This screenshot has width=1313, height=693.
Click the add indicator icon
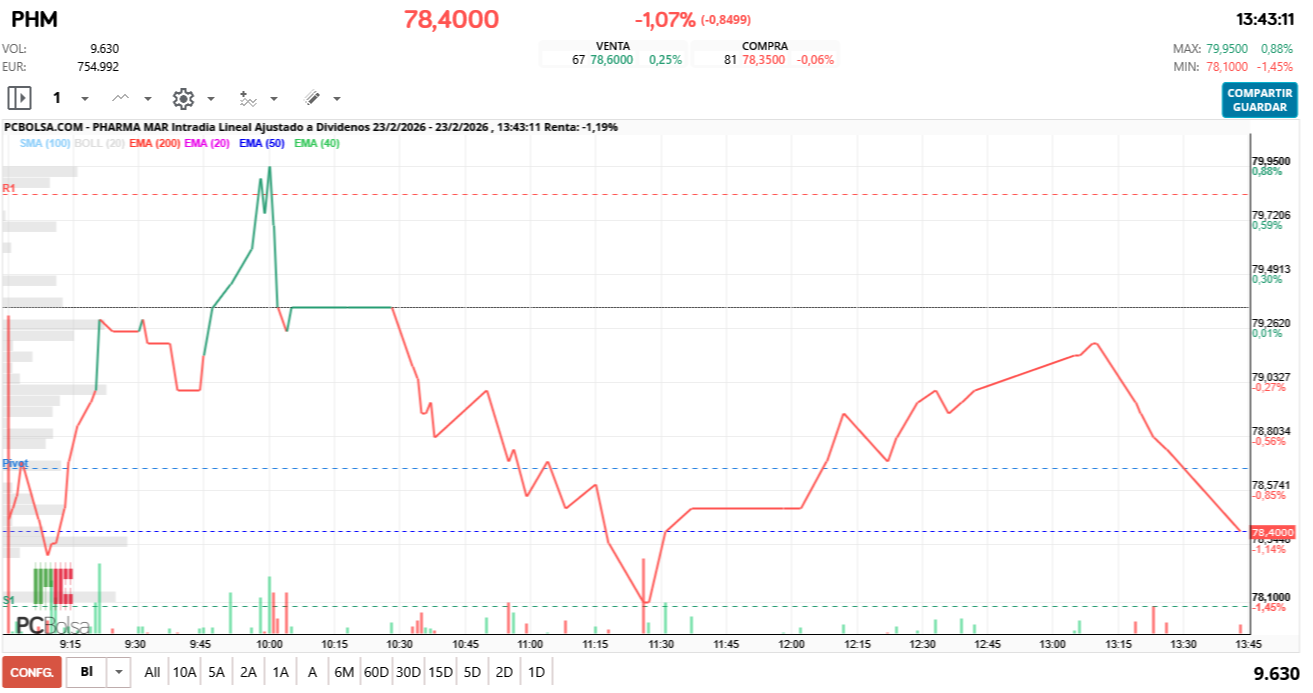248,98
